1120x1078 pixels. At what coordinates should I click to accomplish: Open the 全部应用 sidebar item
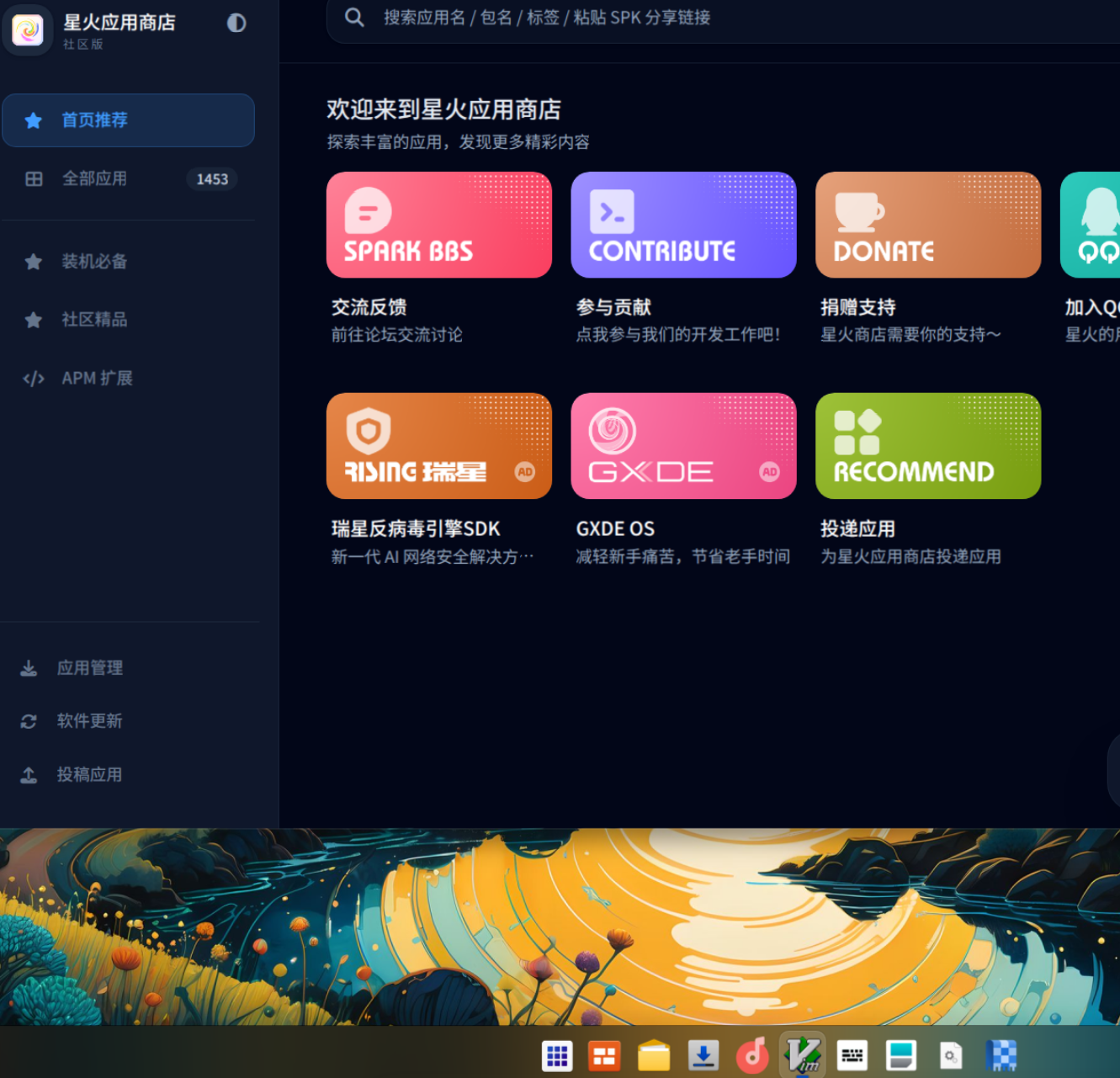pos(128,179)
